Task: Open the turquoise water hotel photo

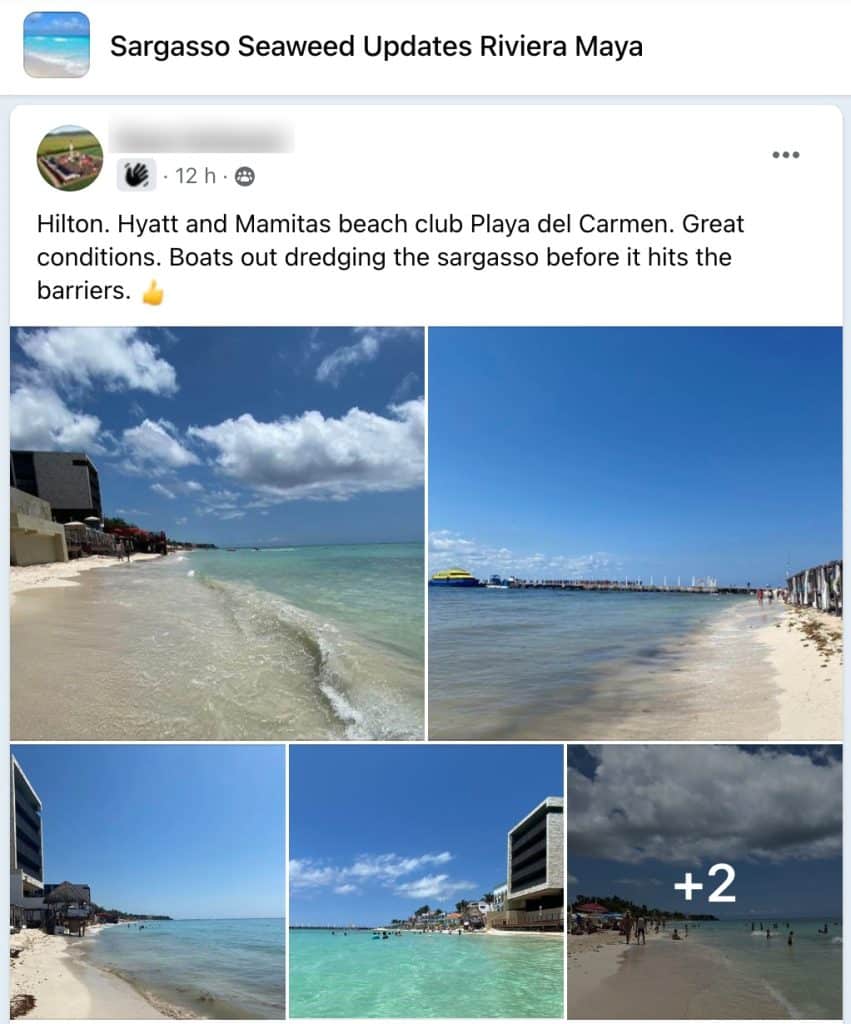Action: (x=426, y=882)
